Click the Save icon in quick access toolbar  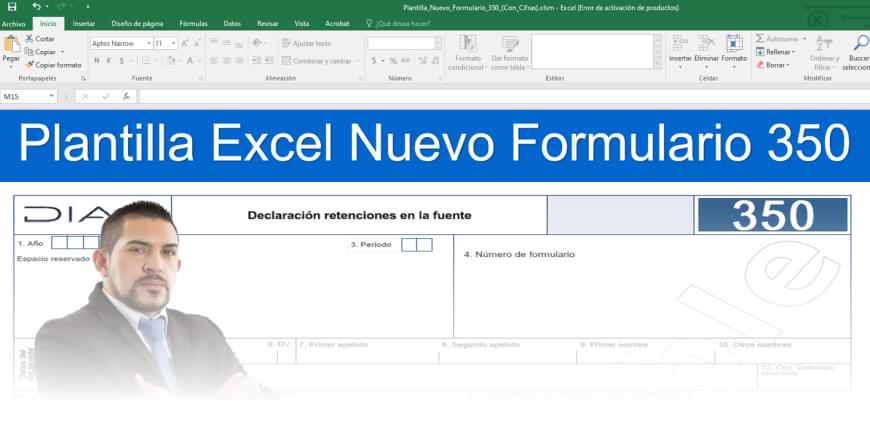tap(12, 7)
